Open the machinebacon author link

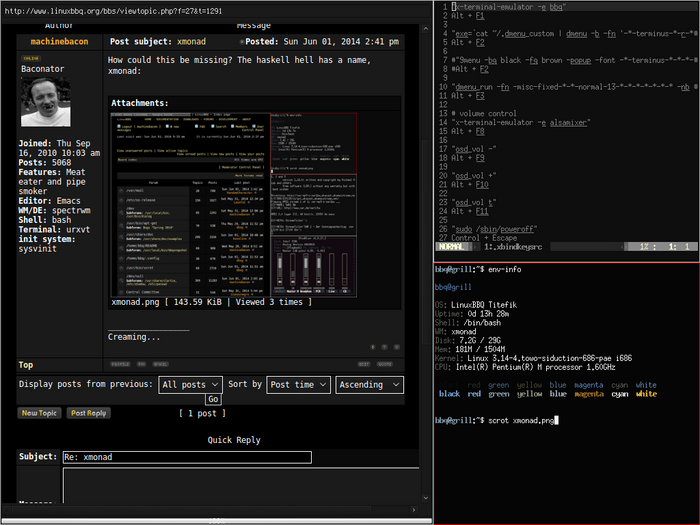coord(59,43)
